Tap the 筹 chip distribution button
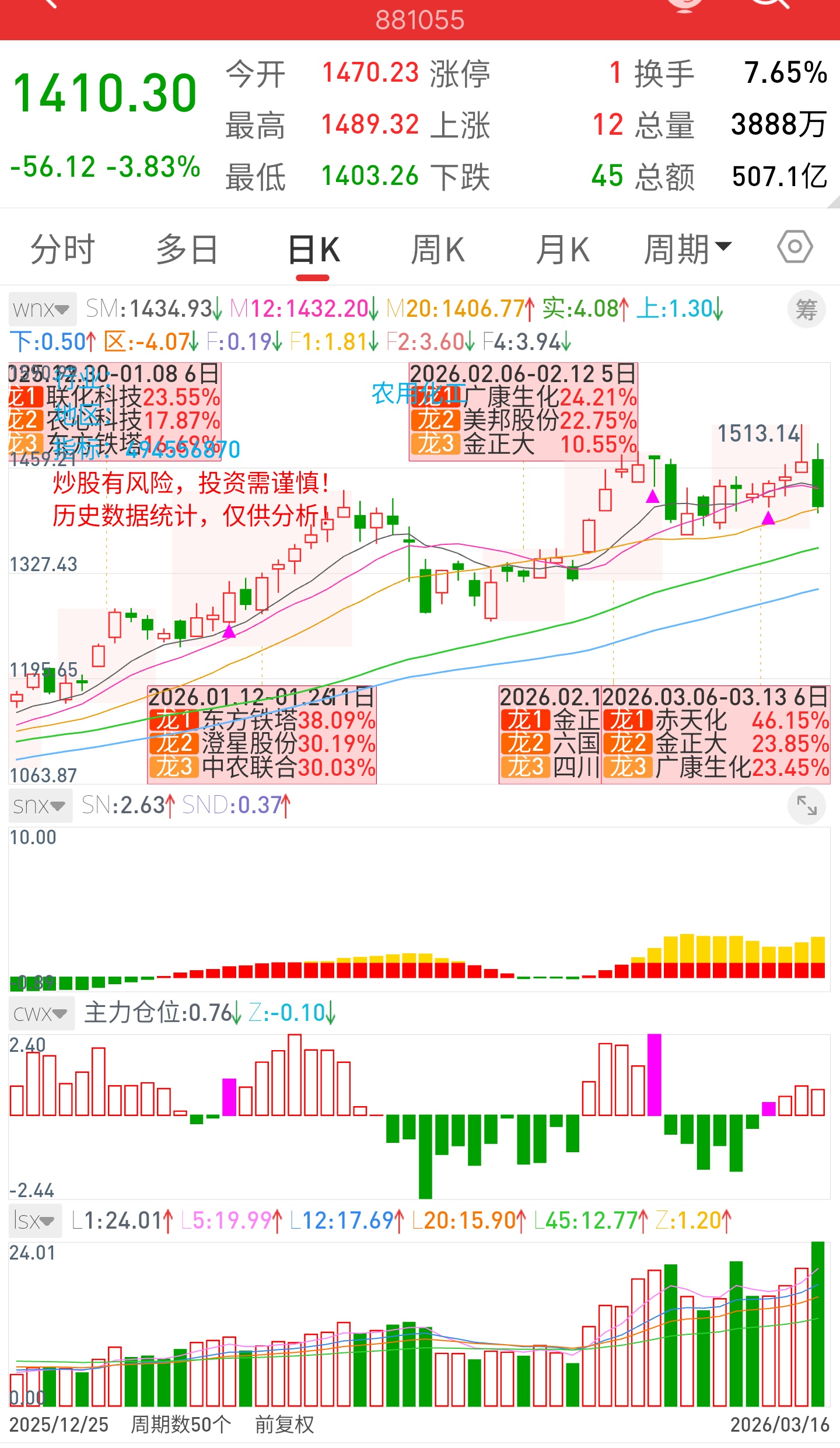 coord(807,309)
